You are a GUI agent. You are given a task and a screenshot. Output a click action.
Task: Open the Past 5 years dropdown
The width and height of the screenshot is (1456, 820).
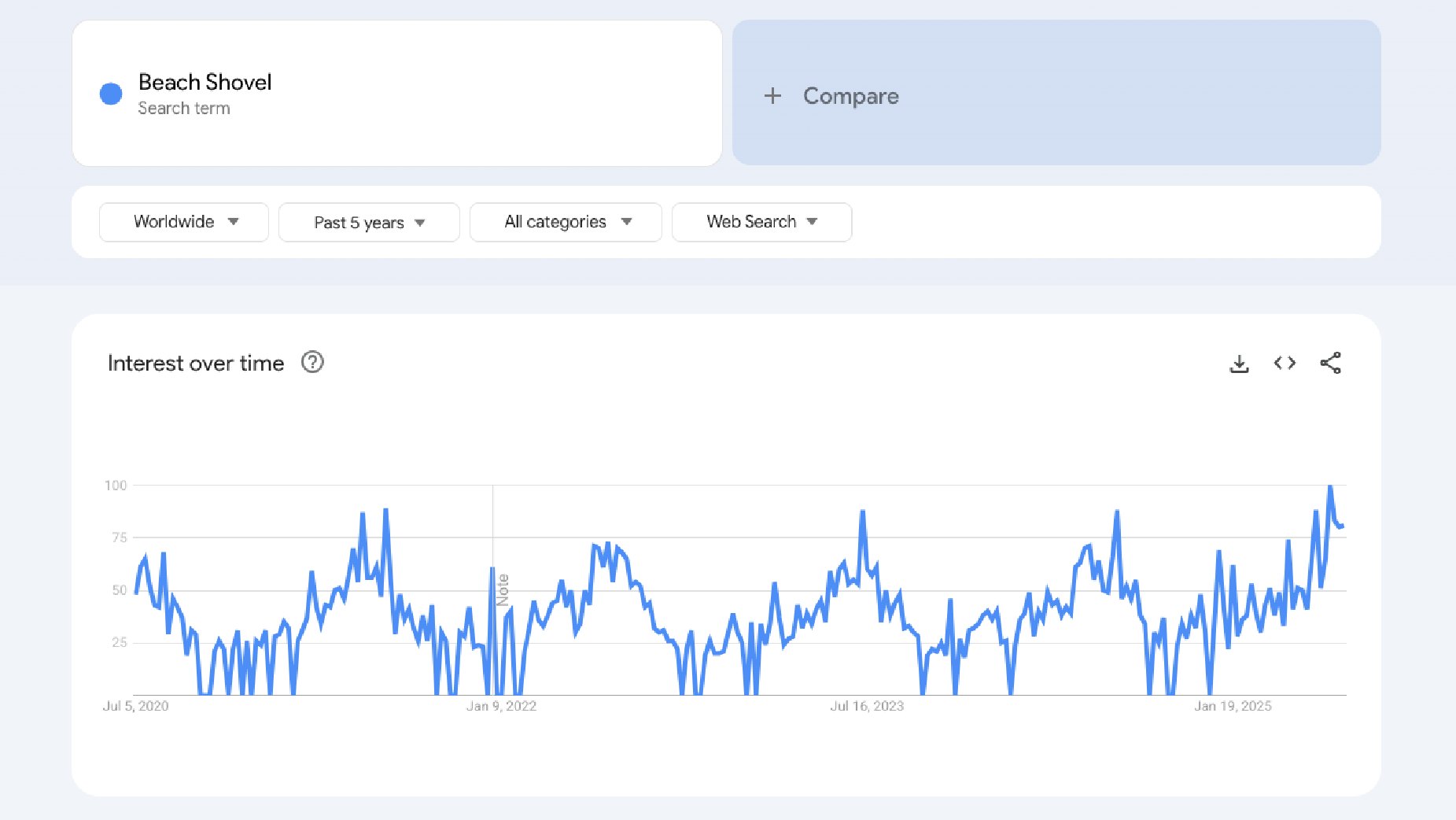click(369, 223)
